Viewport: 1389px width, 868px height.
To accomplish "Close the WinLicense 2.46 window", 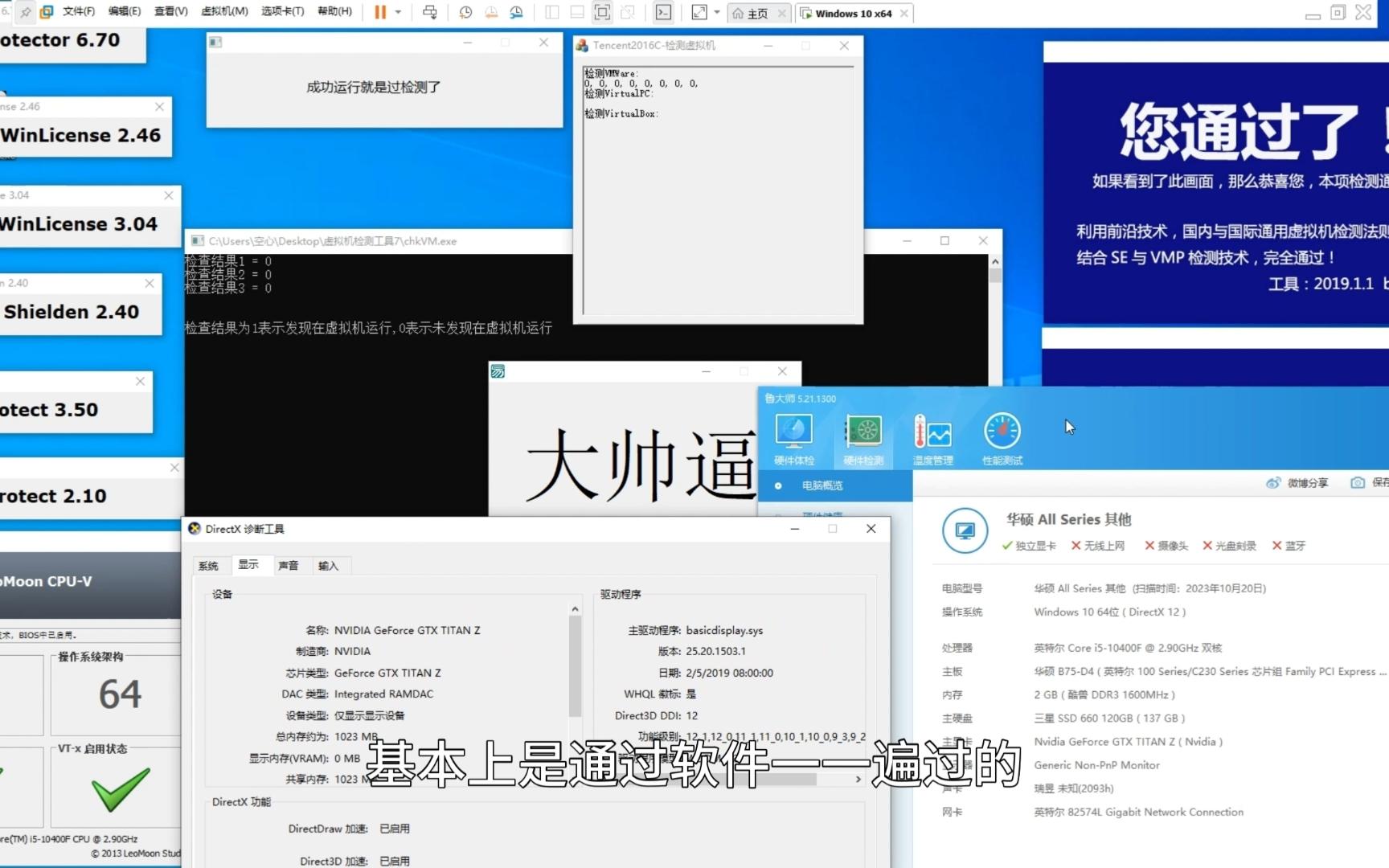I will pos(159,106).
